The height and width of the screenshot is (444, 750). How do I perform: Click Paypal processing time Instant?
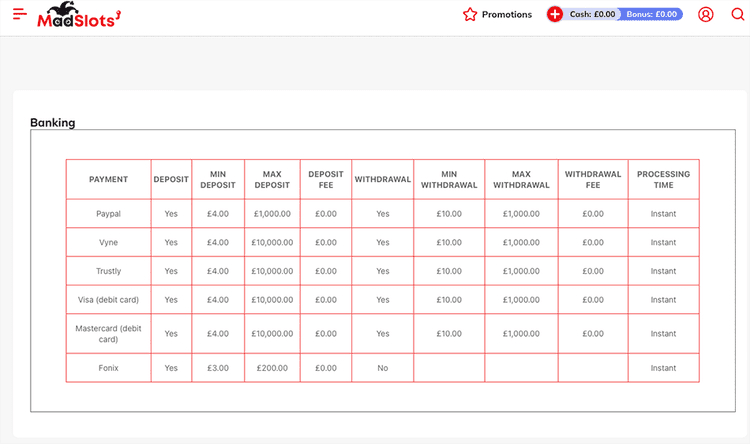tap(663, 214)
